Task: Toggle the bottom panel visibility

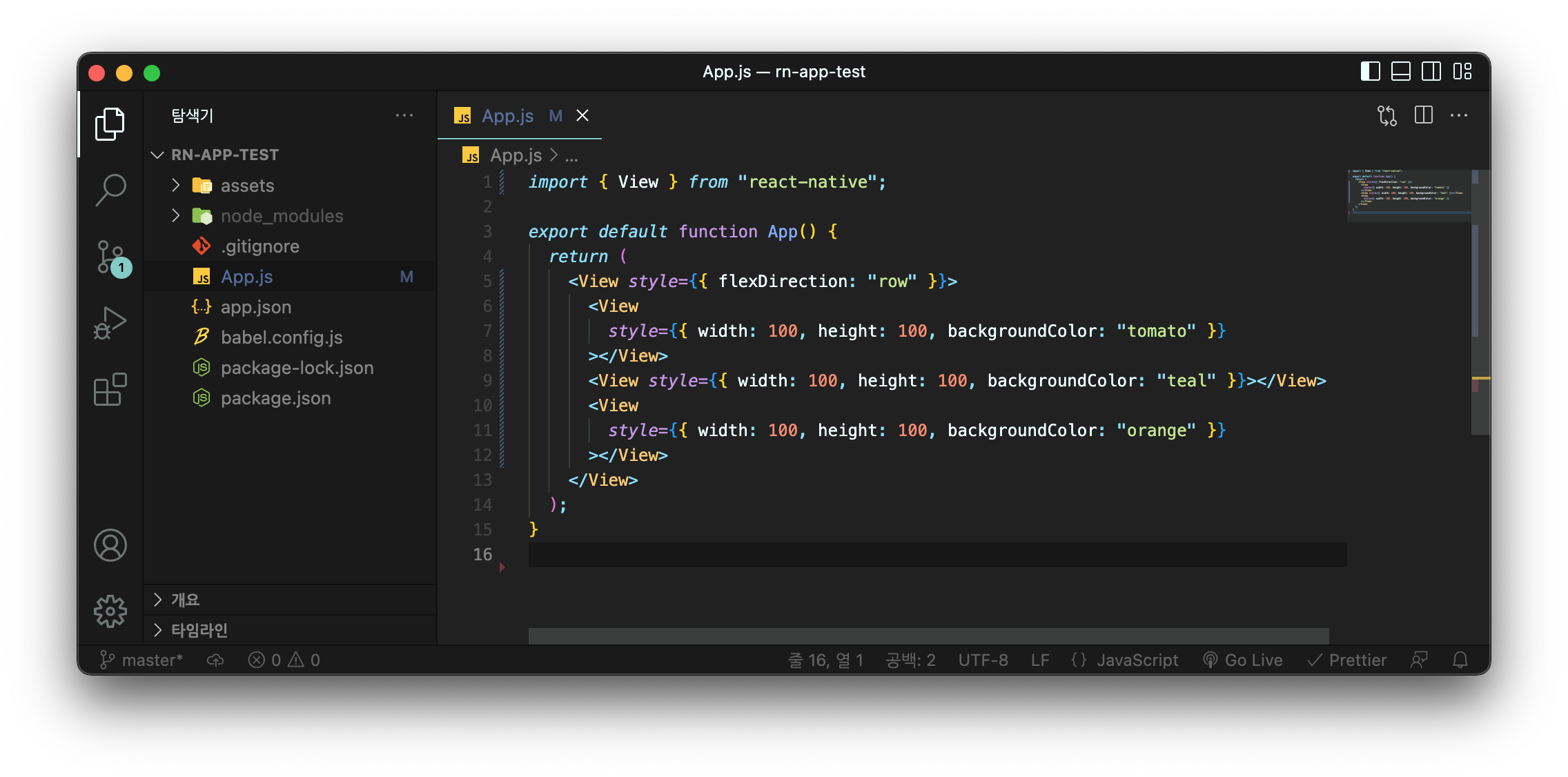Action: (1400, 72)
